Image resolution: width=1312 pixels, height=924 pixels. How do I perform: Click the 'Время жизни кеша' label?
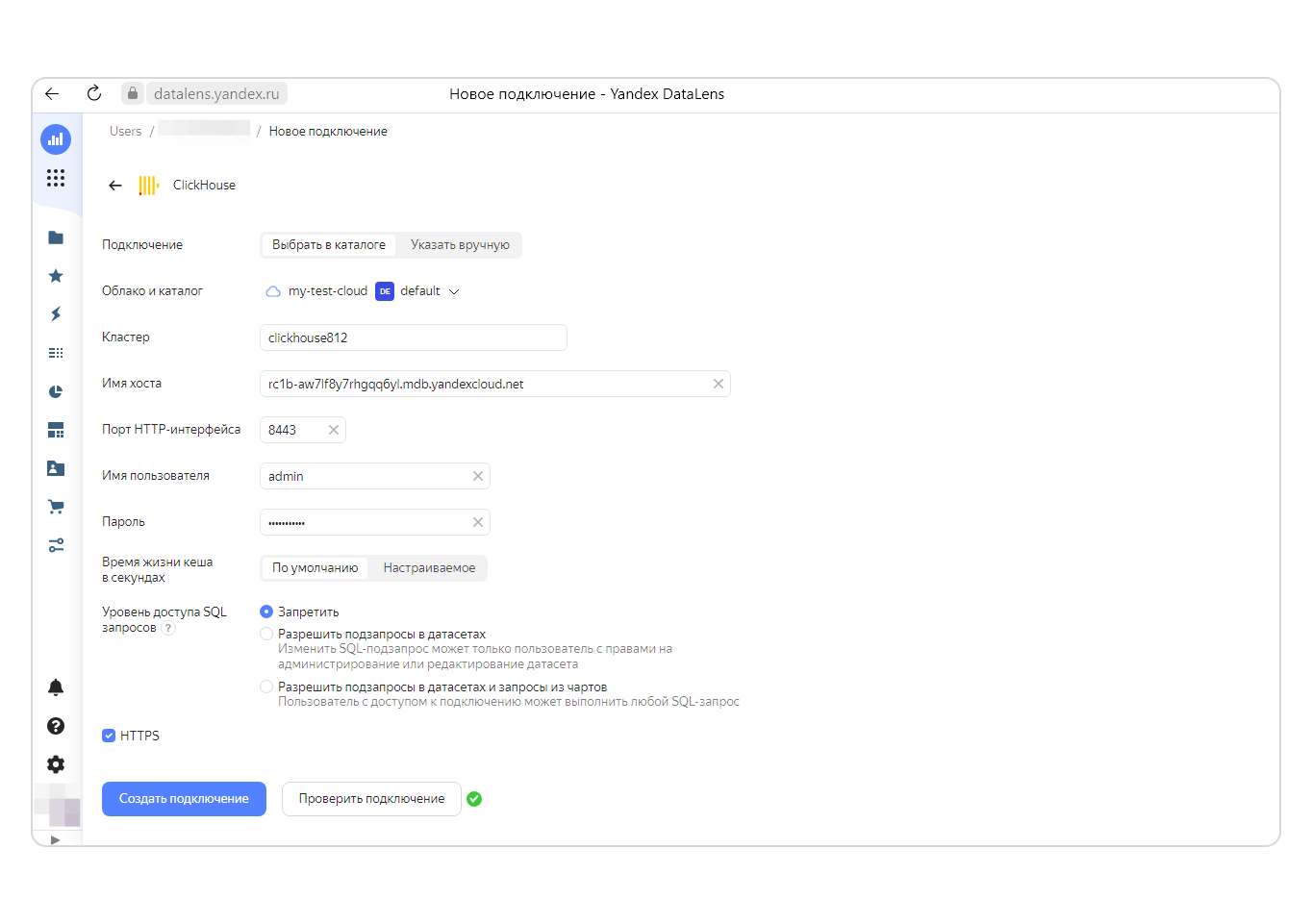158,570
